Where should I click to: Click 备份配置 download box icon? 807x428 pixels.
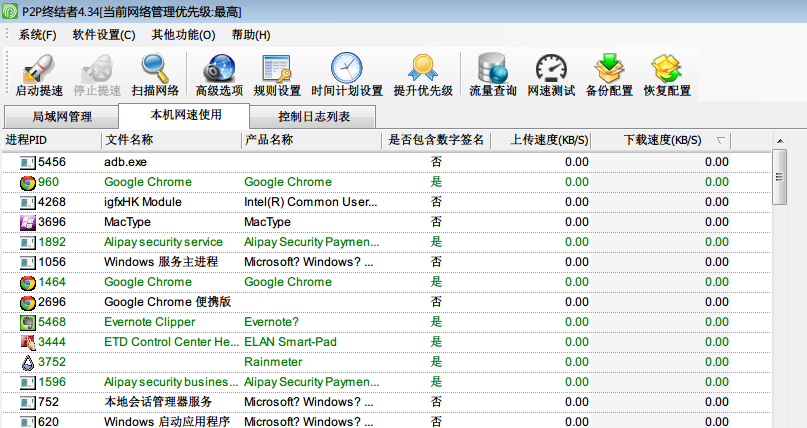[609, 68]
